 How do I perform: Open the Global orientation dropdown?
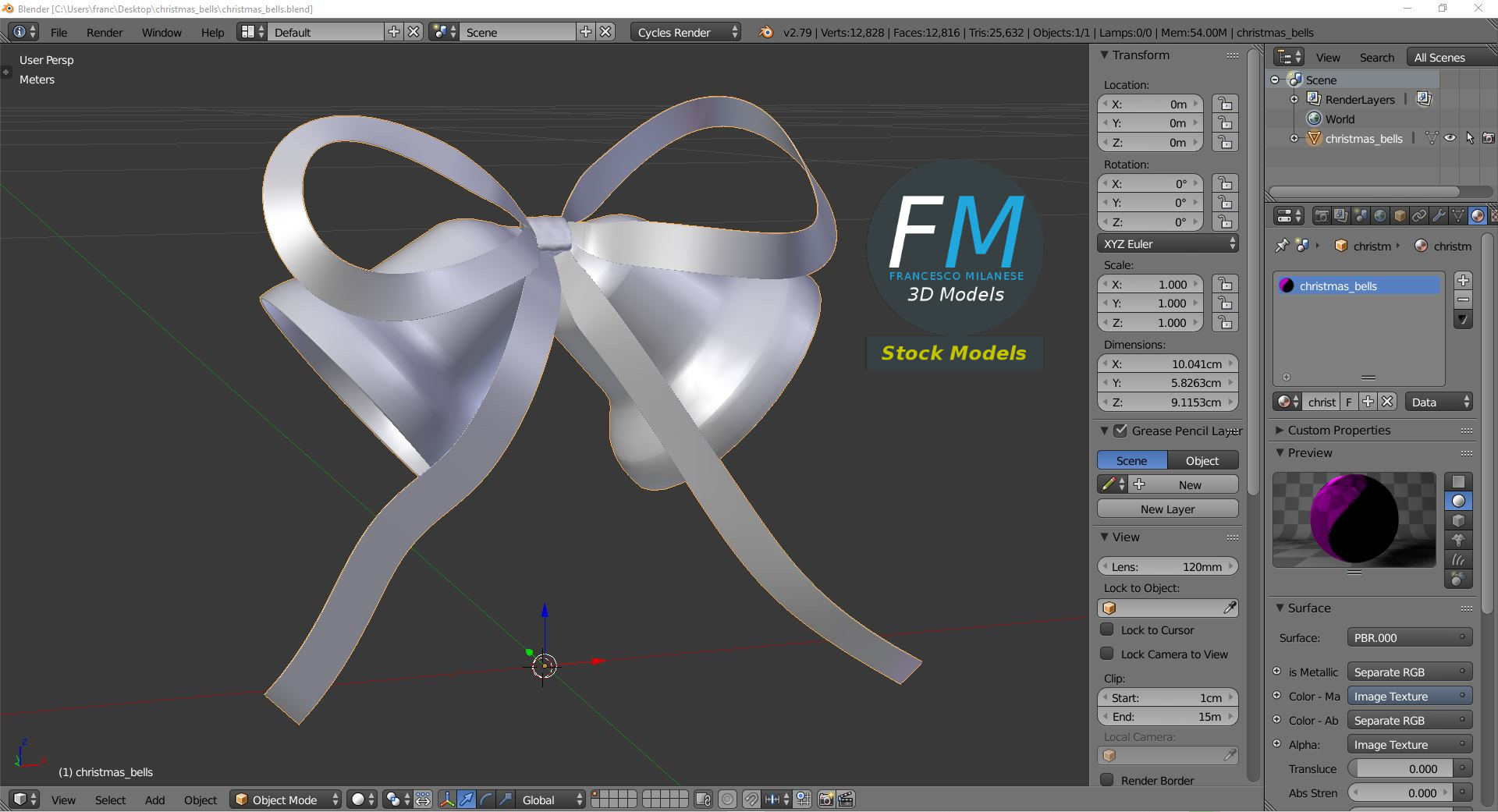click(x=551, y=800)
